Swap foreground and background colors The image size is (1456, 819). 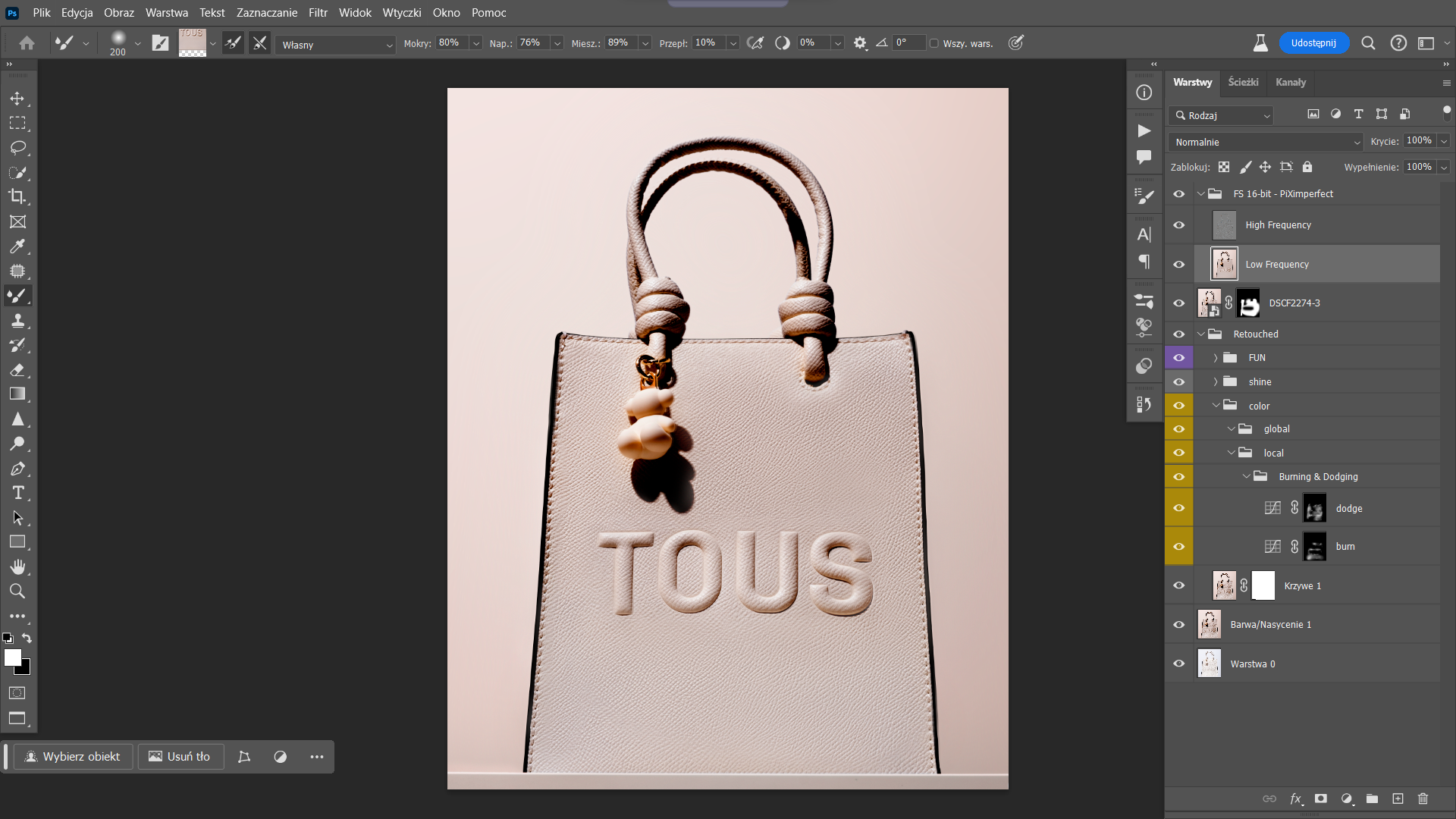[27, 638]
